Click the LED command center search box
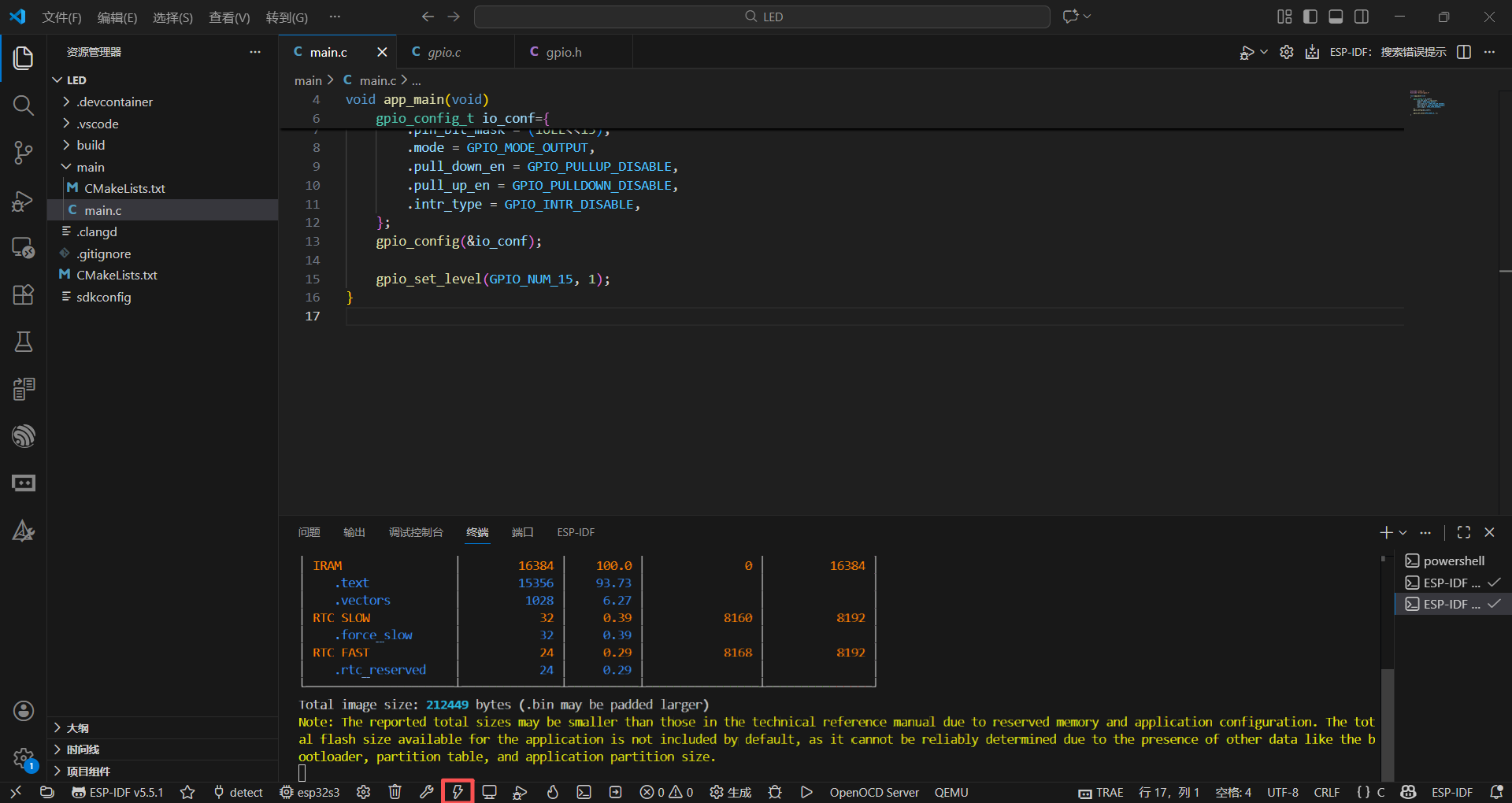The image size is (1512, 803). 762,17
